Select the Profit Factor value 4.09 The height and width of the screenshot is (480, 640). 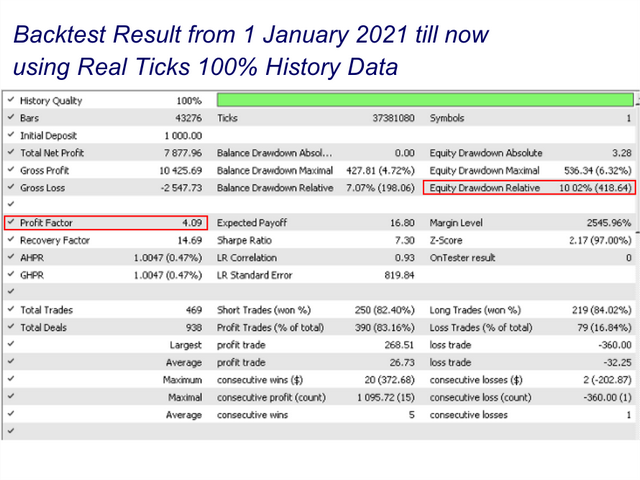(192, 223)
